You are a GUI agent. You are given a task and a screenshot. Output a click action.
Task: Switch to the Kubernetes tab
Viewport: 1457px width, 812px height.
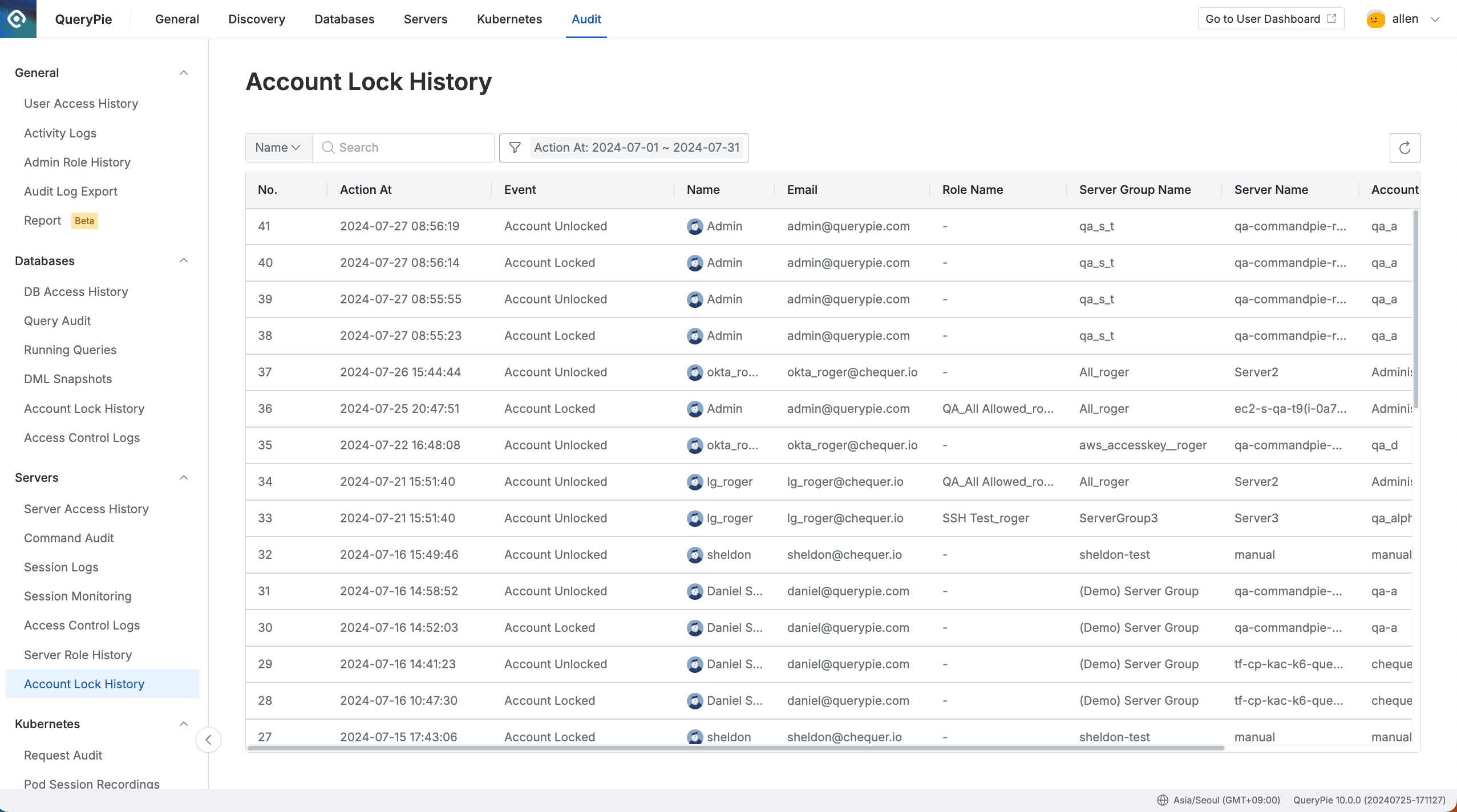[509, 19]
